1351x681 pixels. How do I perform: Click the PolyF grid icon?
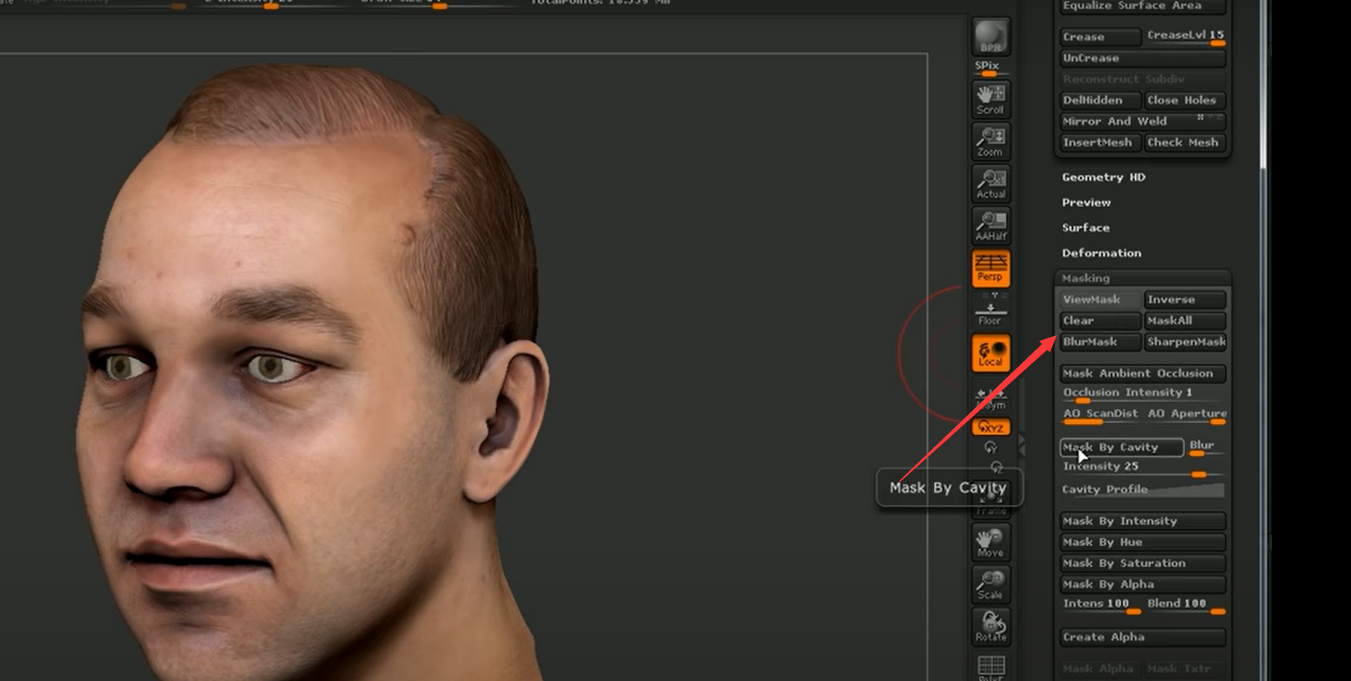click(x=990, y=666)
